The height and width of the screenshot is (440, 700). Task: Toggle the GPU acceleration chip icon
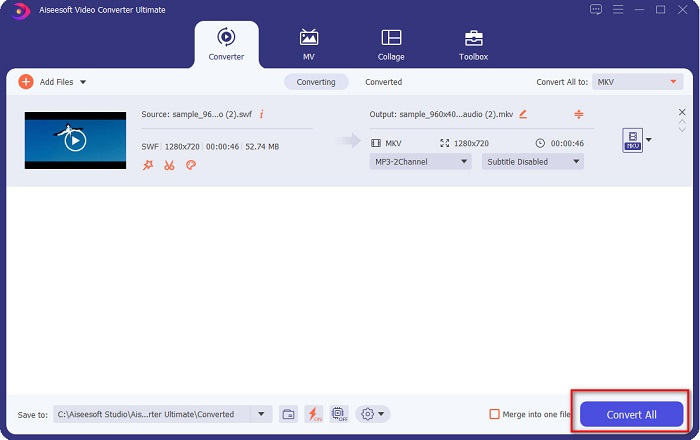(x=338, y=414)
